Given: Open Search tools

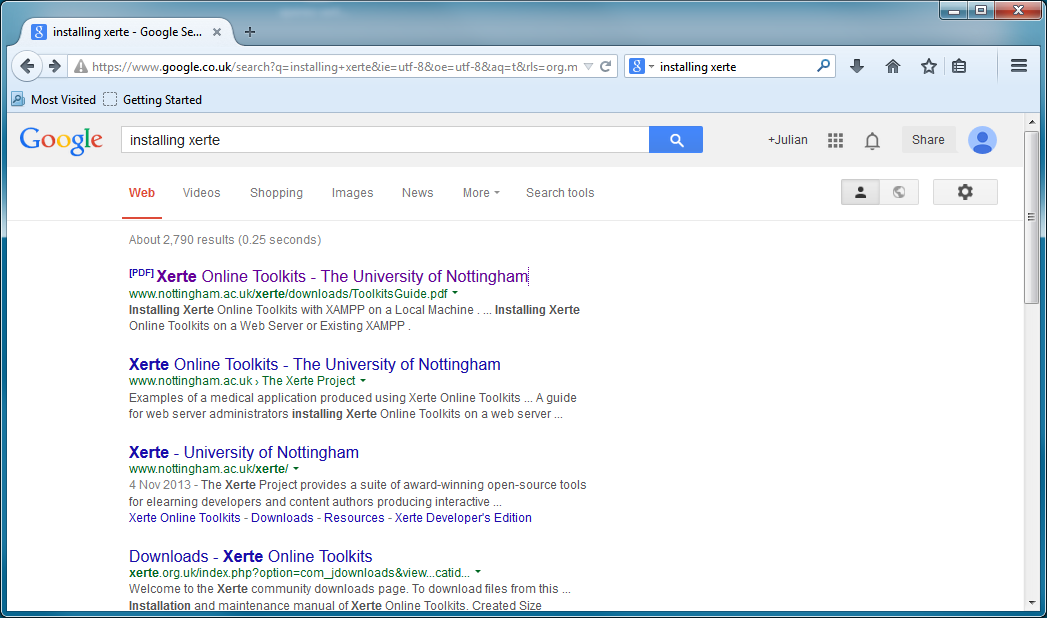Looking at the screenshot, I should [560, 193].
